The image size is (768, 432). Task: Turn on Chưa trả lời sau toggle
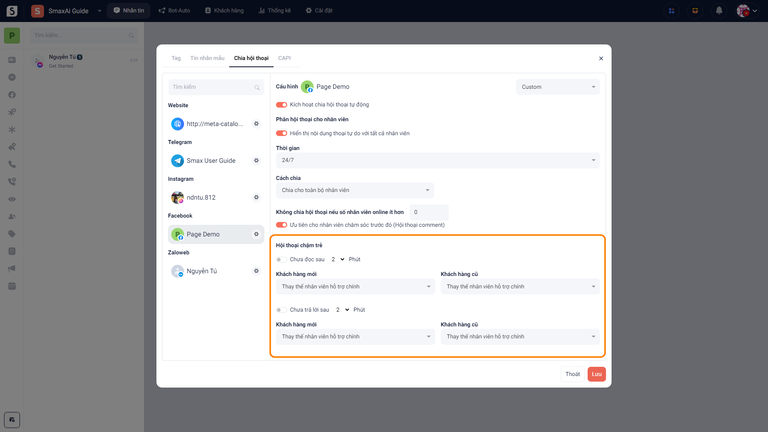pyautogui.click(x=281, y=310)
